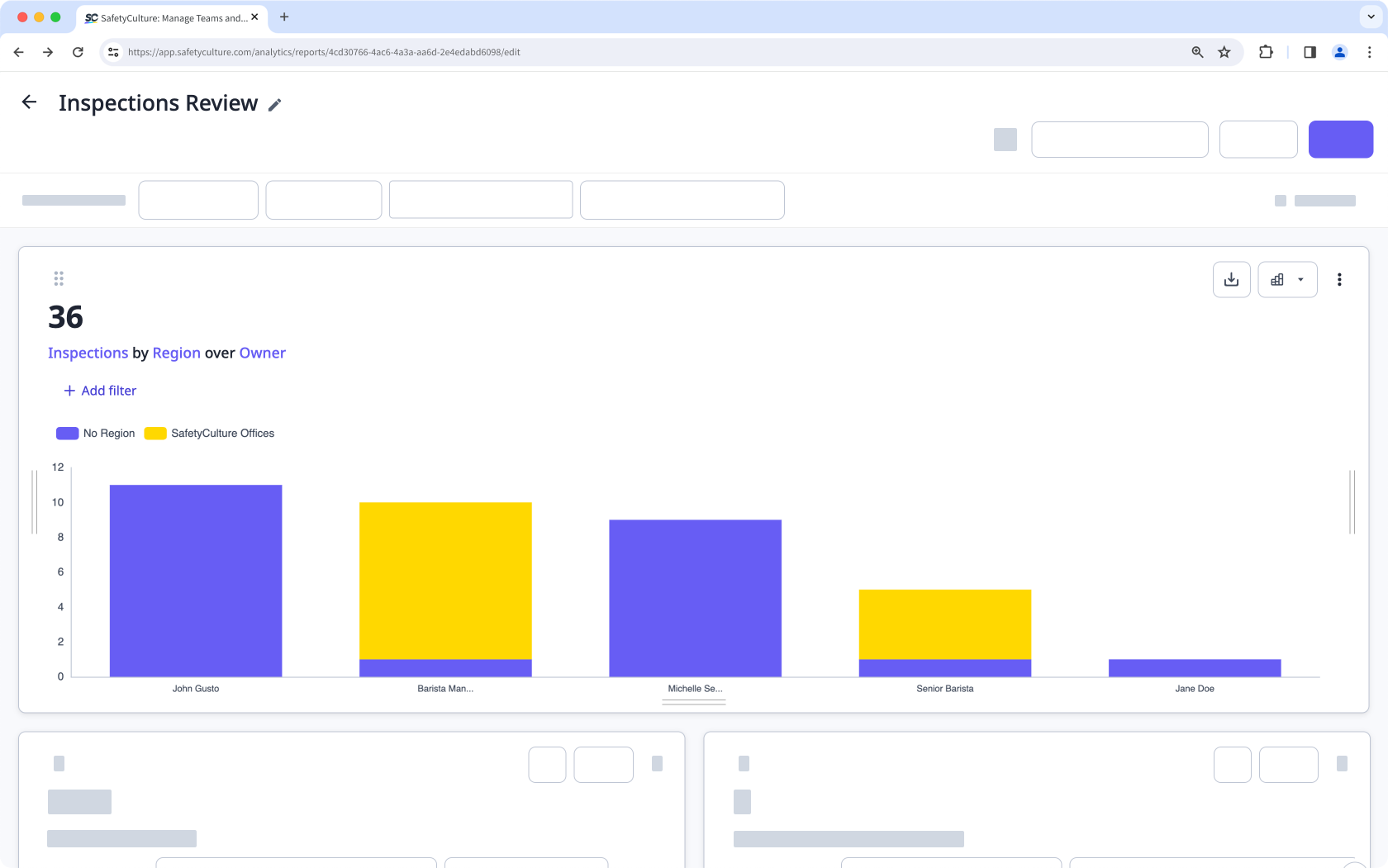This screenshot has height=868, width=1388.
Task: Go forward in browser history
Action: coord(48,52)
